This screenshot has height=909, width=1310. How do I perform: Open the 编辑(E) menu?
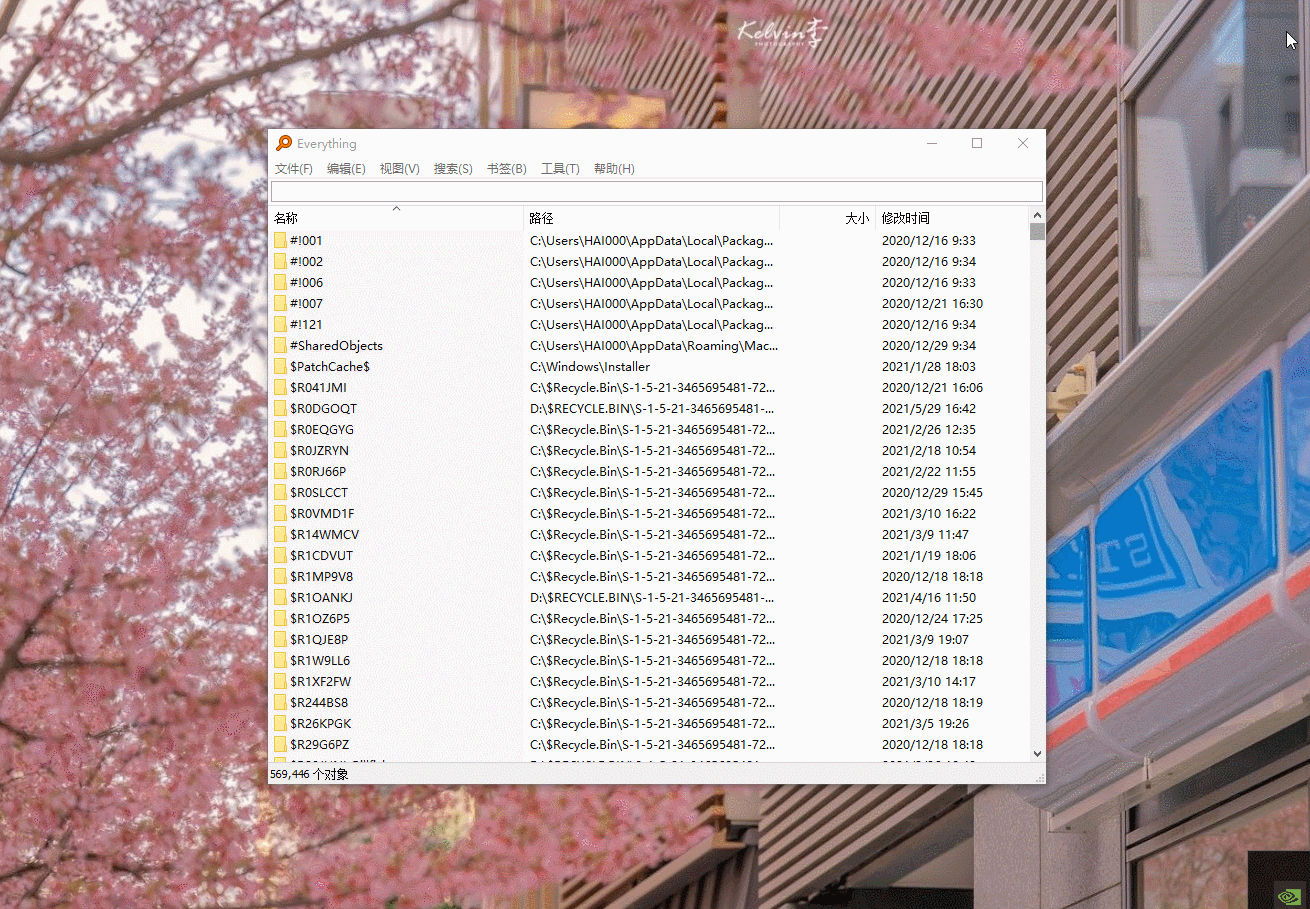point(346,169)
